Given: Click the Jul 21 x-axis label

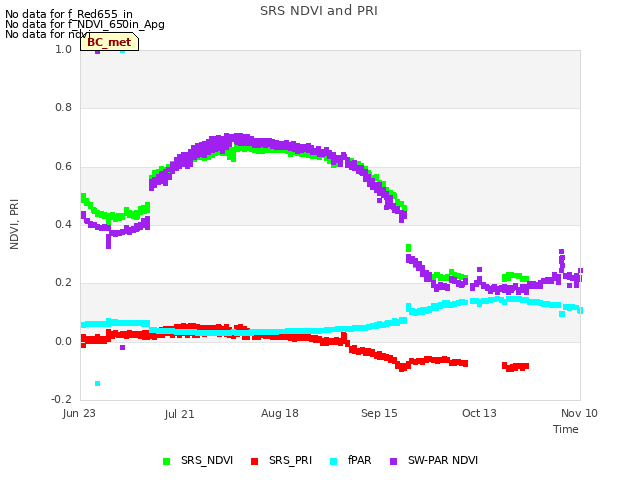Looking at the screenshot, I should [180, 414].
